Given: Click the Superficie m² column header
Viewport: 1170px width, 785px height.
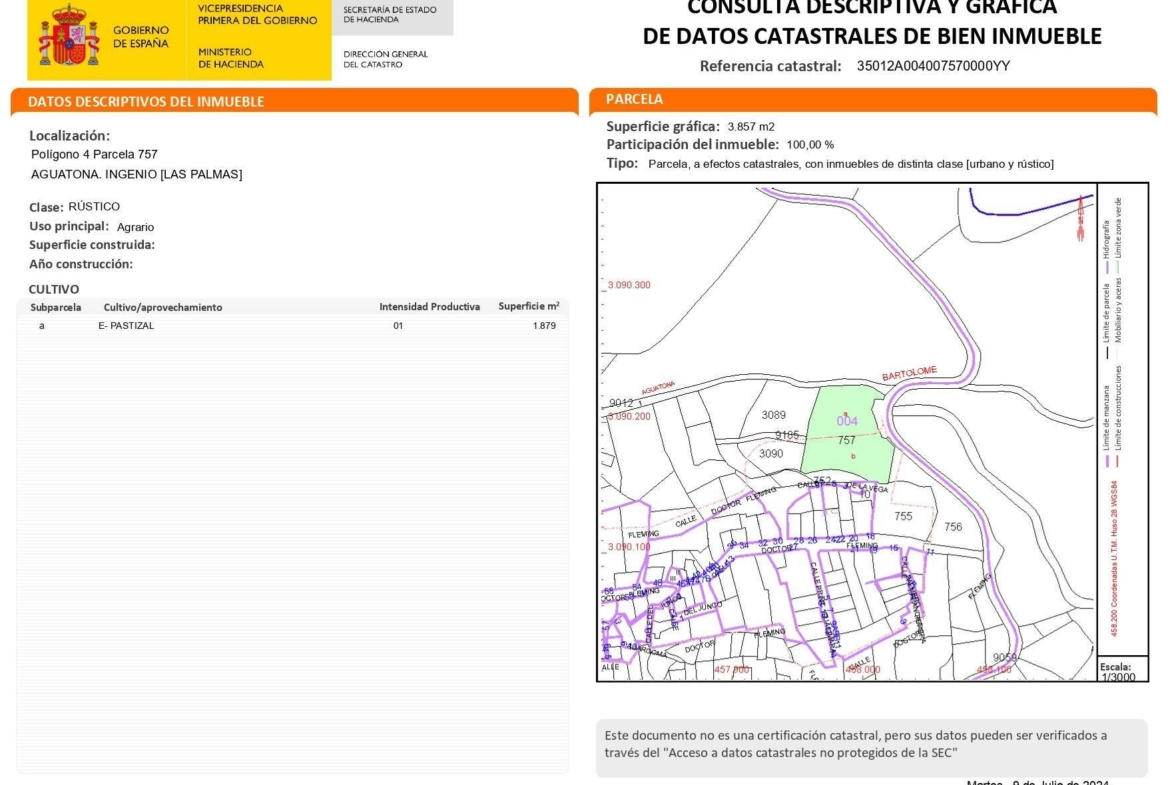Looking at the screenshot, I should click(528, 306).
